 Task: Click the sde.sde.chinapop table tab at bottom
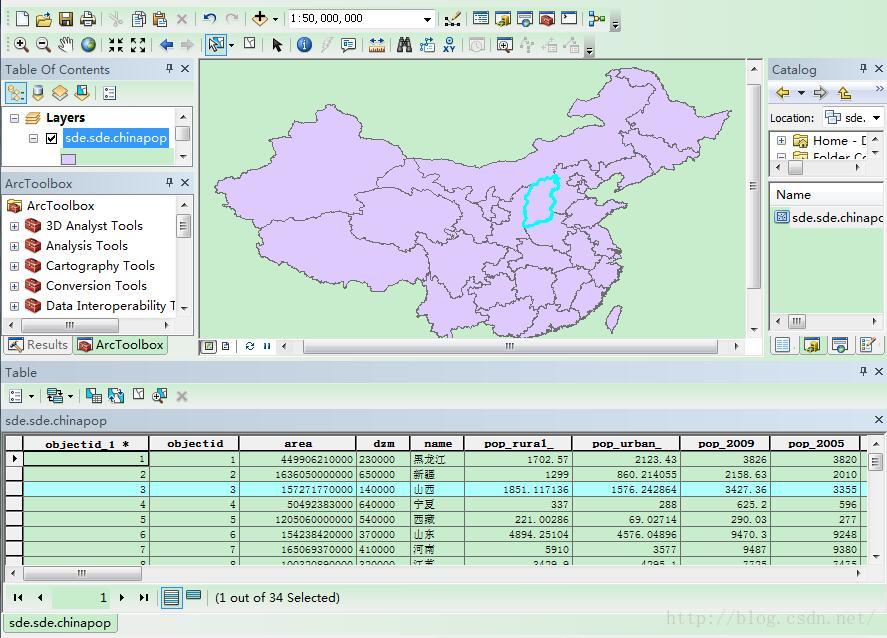click(60, 623)
